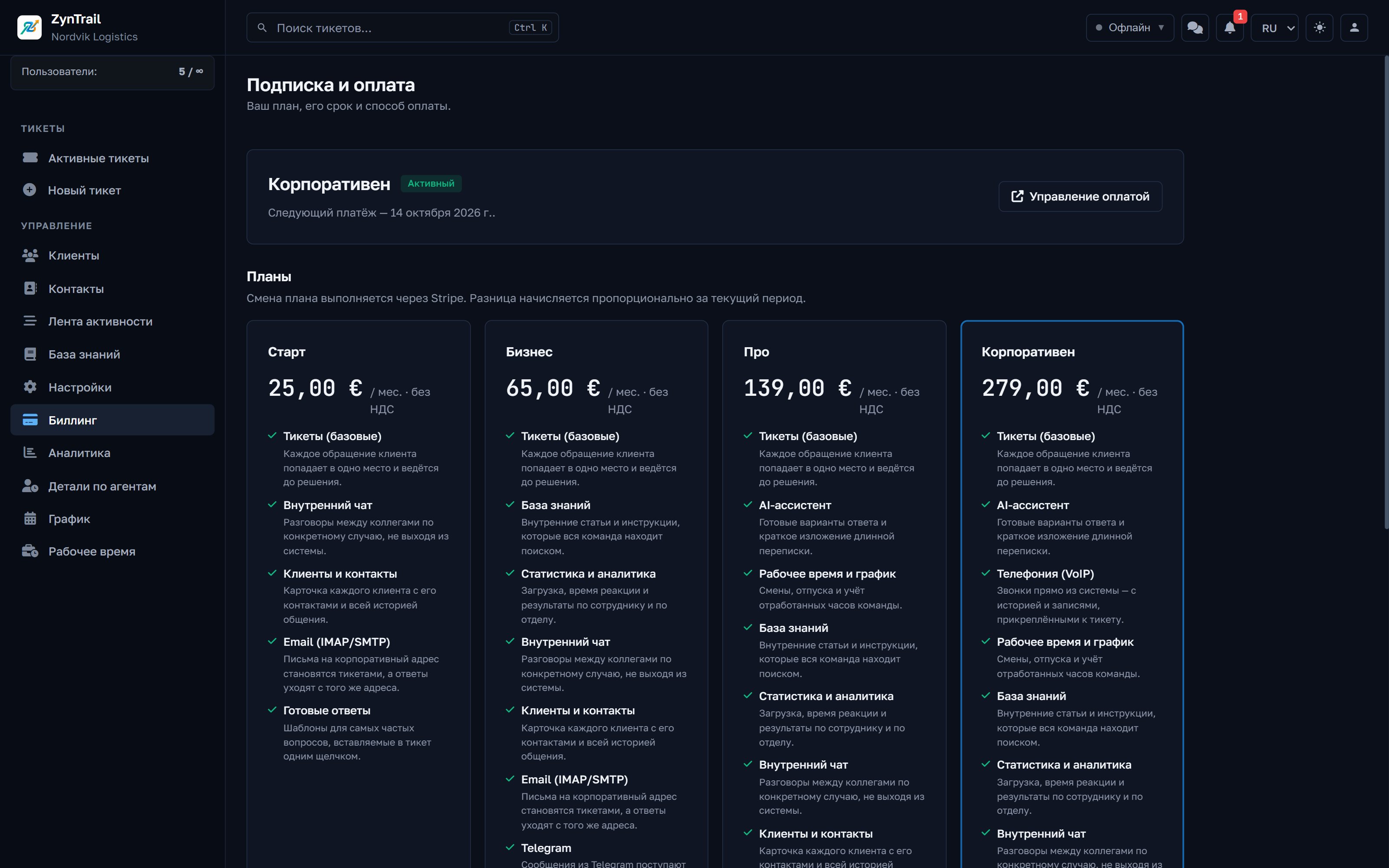Click the ZynTrail logo icon
Viewport: 1389px width, 868px height.
[x=29, y=27]
